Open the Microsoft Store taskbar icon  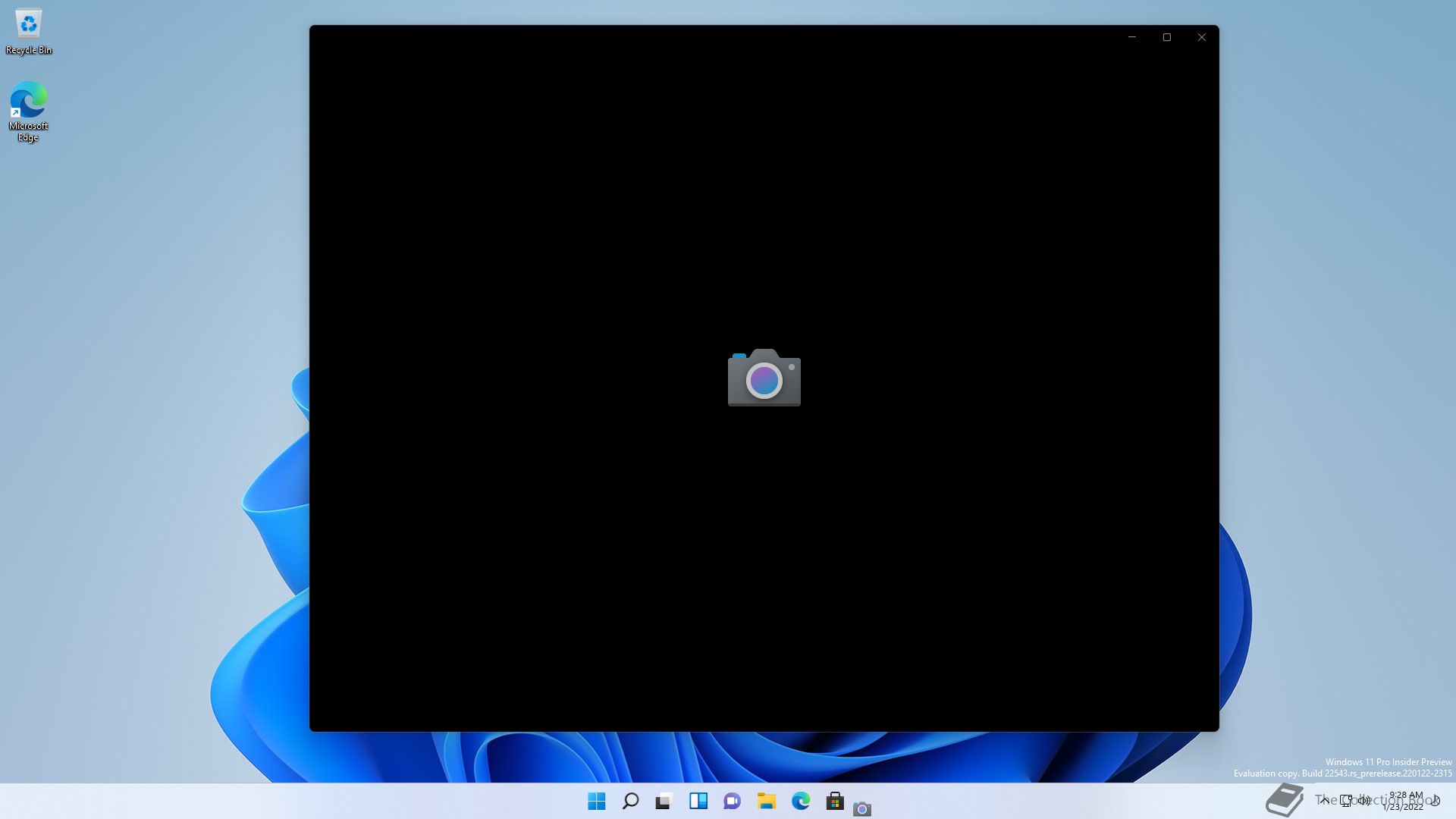click(835, 801)
